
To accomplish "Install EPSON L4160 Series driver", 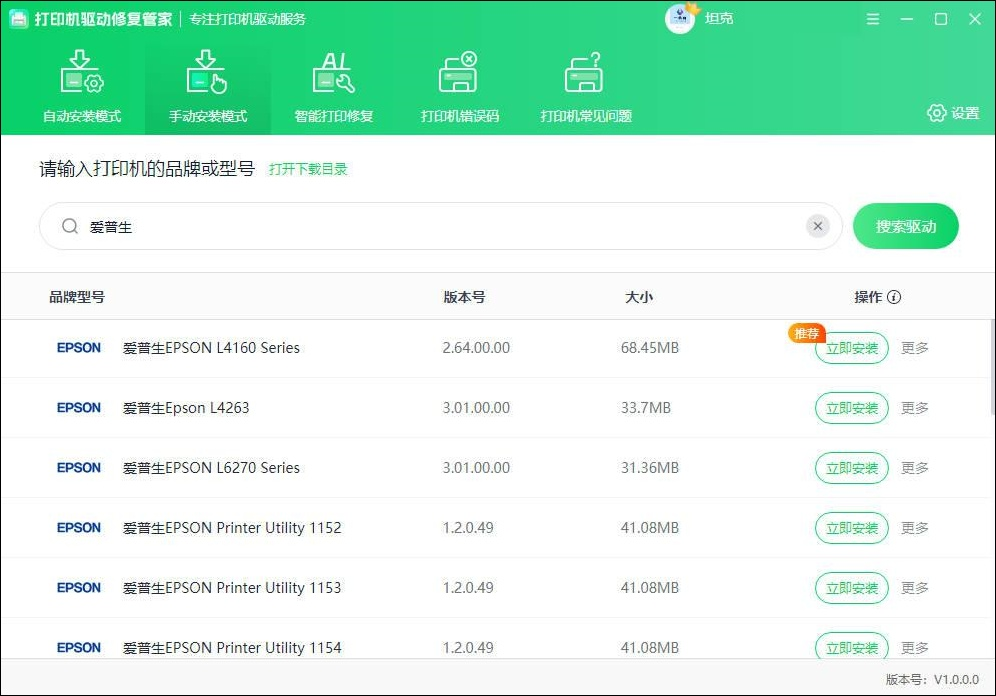I will [851, 348].
